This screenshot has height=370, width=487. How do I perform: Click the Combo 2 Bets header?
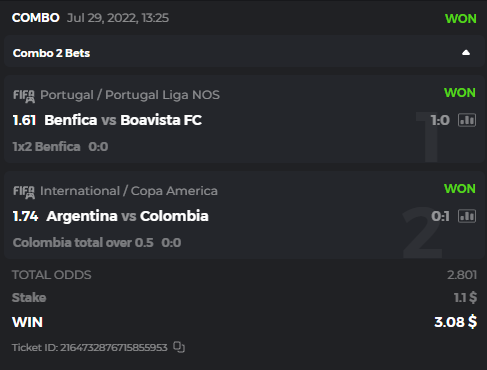click(x=51, y=53)
